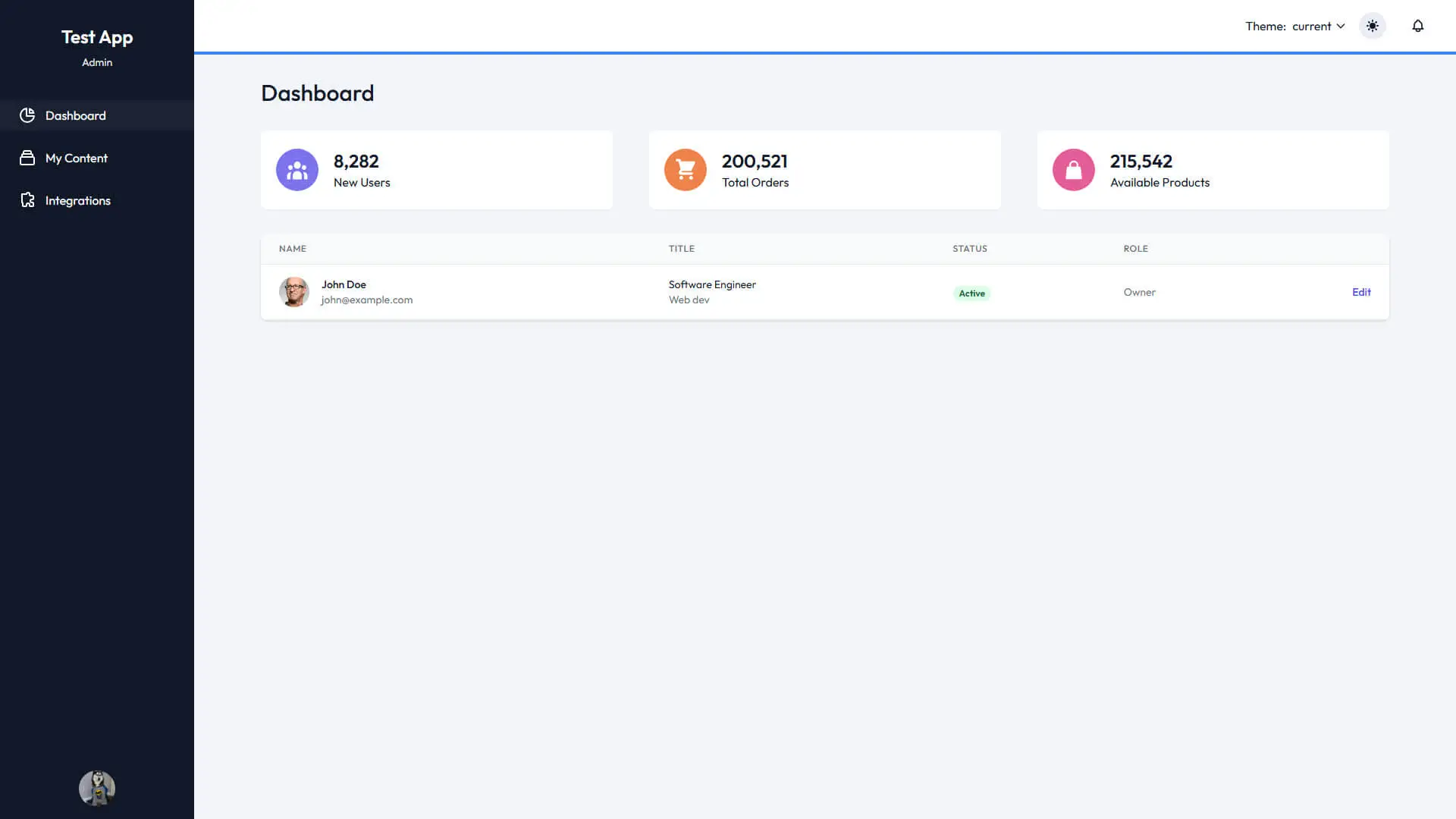The width and height of the screenshot is (1456, 819).
Task: Select the Total Orders shopping cart icon
Action: click(x=686, y=169)
